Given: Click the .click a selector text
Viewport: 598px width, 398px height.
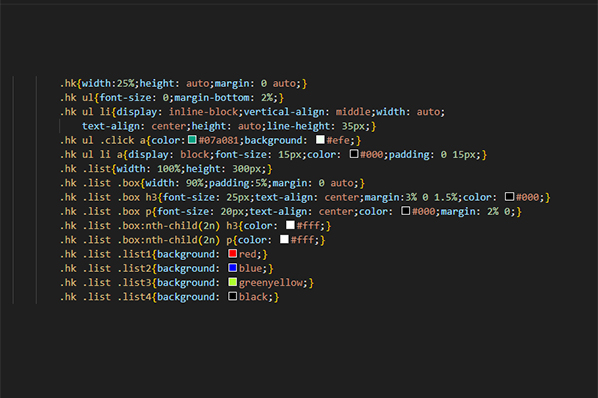Looking at the screenshot, I should [x=123, y=140].
